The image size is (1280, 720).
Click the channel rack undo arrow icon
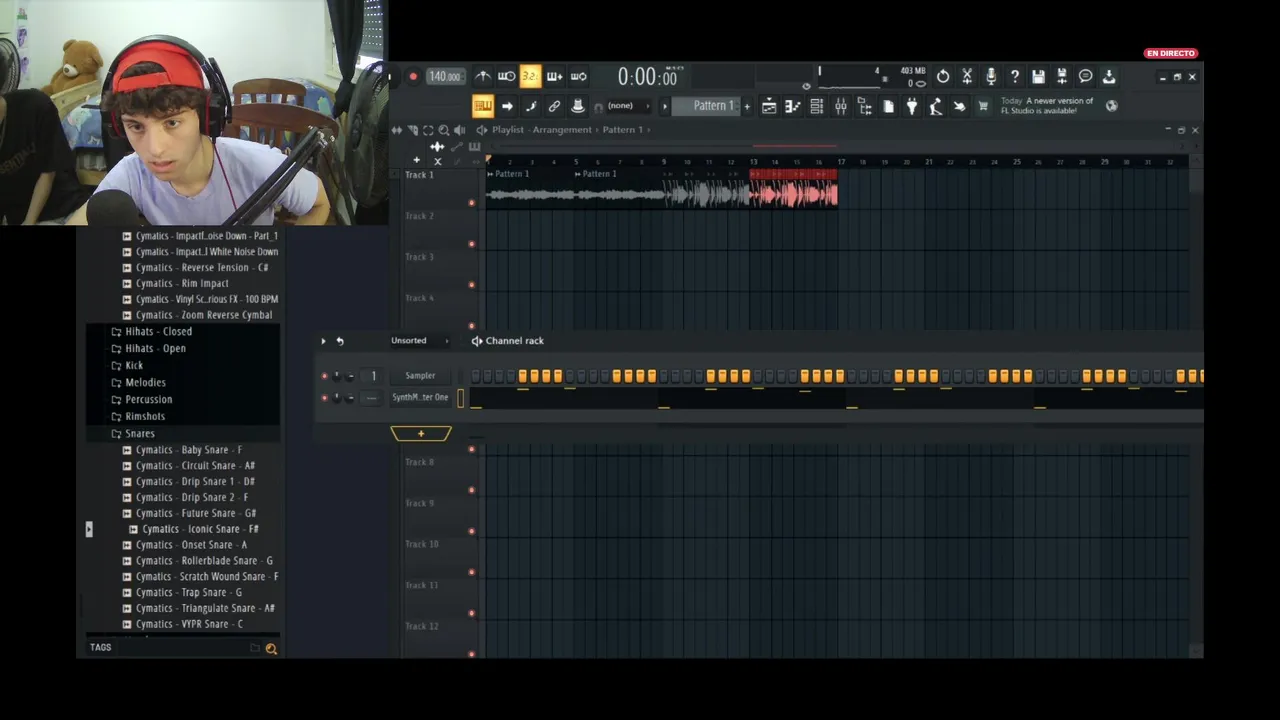[340, 341]
